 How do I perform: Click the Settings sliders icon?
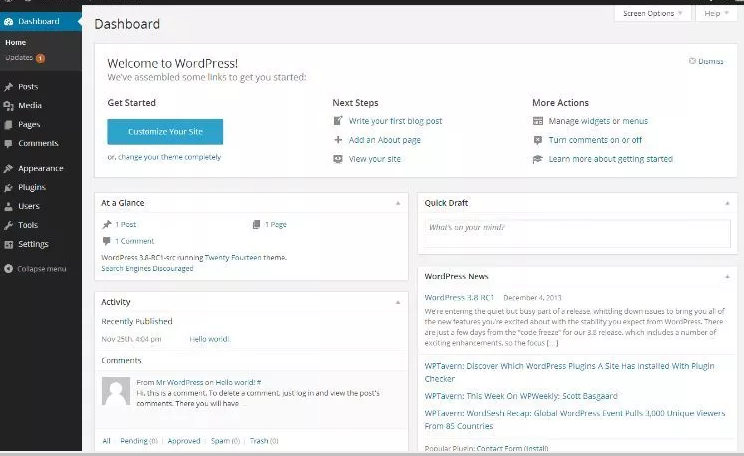[8, 244]
